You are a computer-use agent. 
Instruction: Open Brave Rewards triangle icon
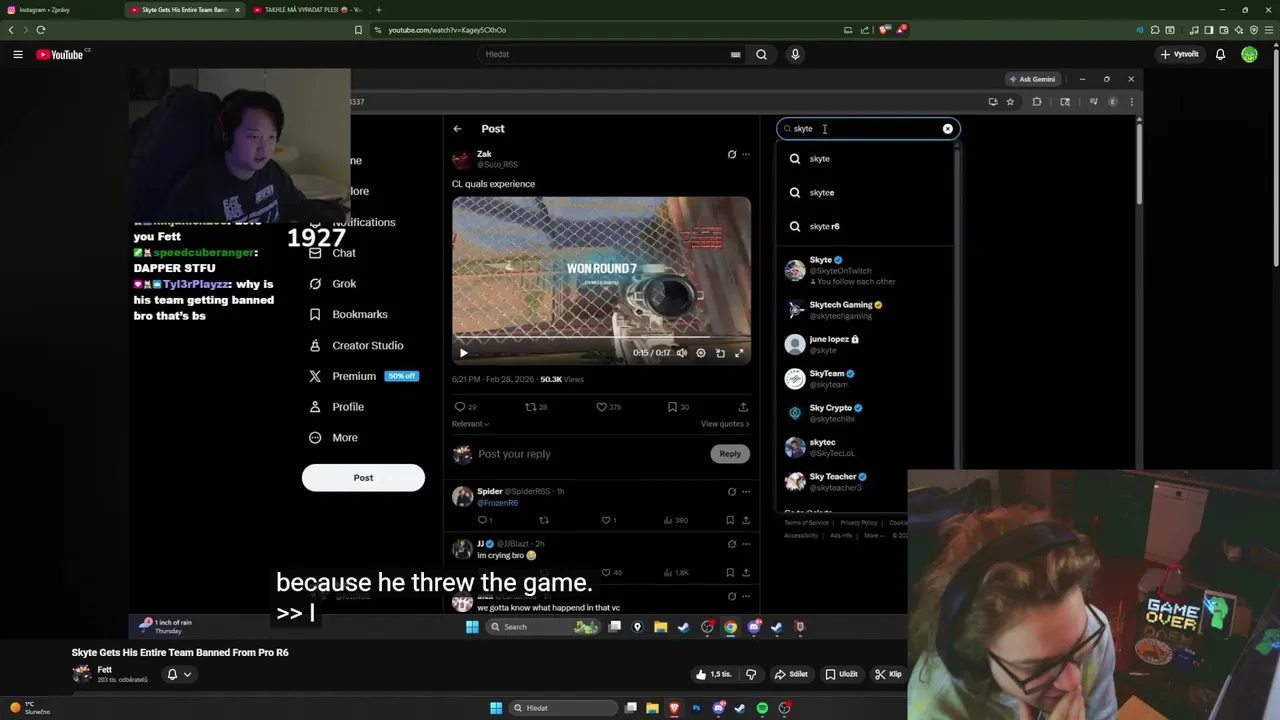click(901, 30)
